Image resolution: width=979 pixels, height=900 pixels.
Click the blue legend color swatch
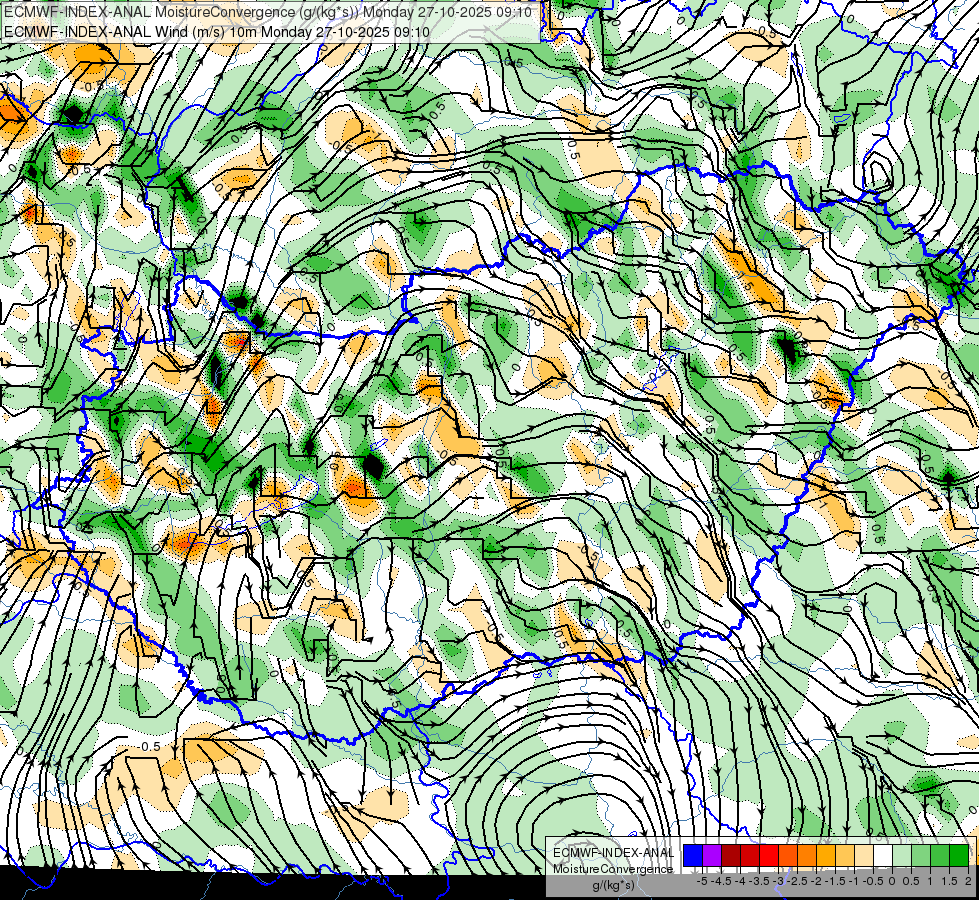coord(693,855)
